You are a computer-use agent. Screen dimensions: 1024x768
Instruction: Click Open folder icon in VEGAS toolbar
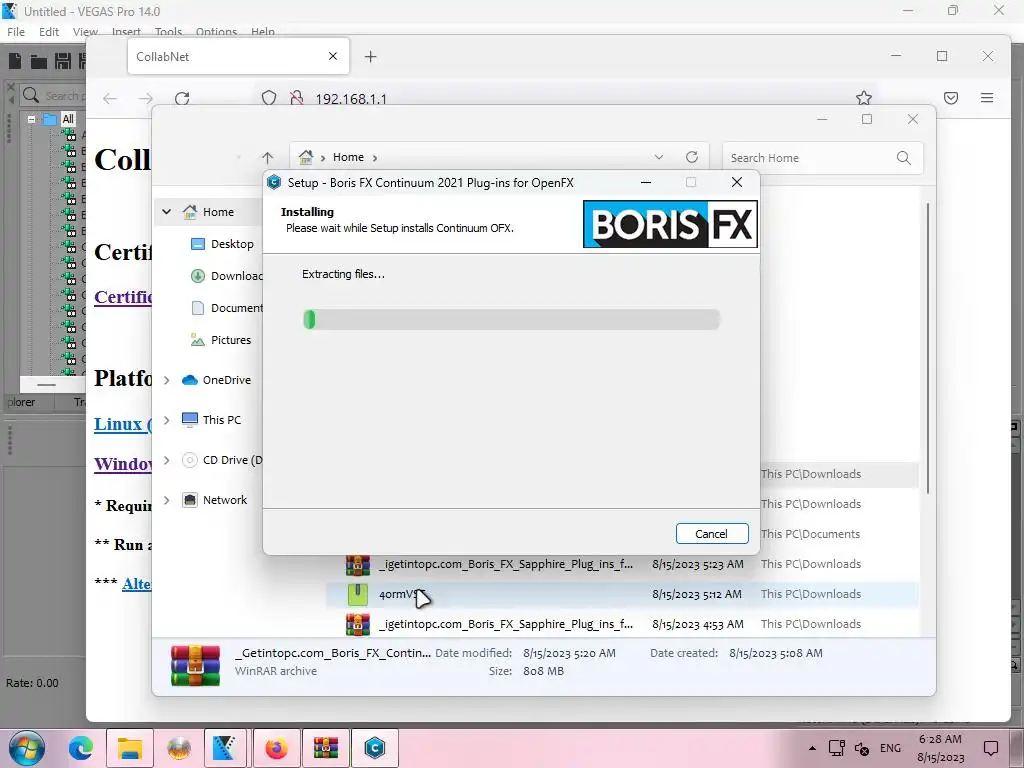click(39, 61)
